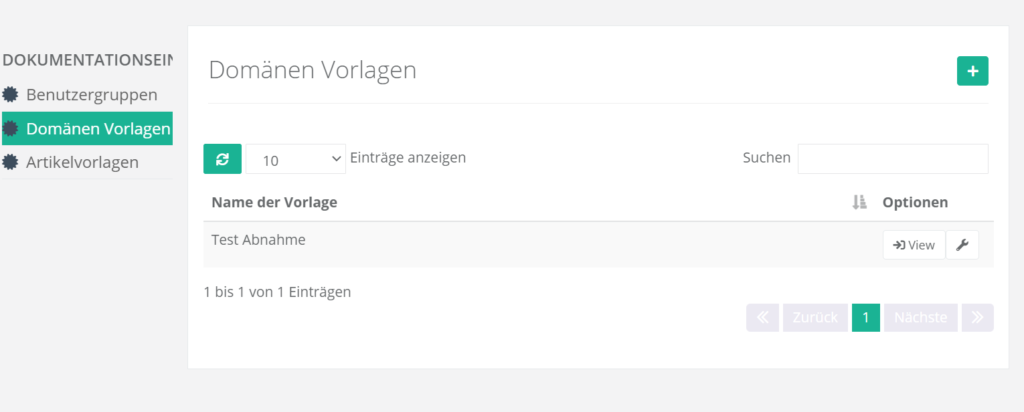Viewport: 1024px width, 412px height.
Task: Focus the Suchen search field
Action: click(892, 158)
